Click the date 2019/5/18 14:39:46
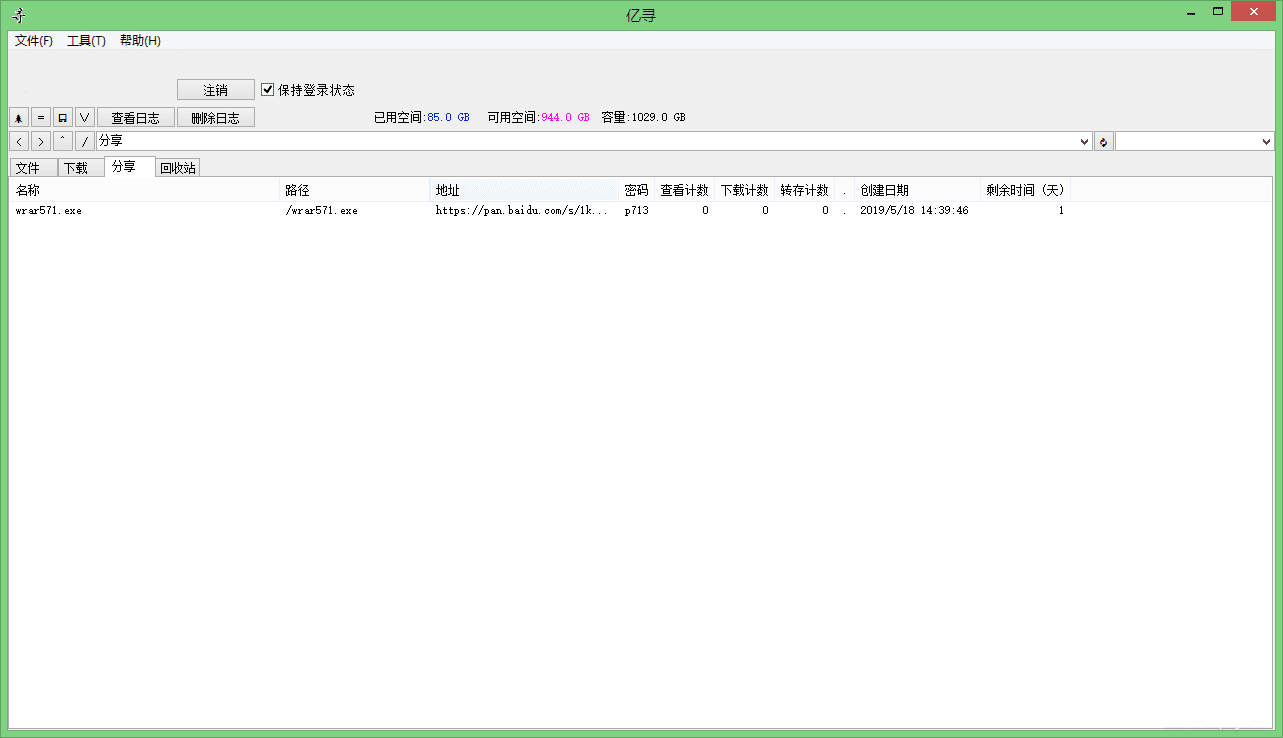1283x738 pixels. pyautogui.click(x=914, y=211)
